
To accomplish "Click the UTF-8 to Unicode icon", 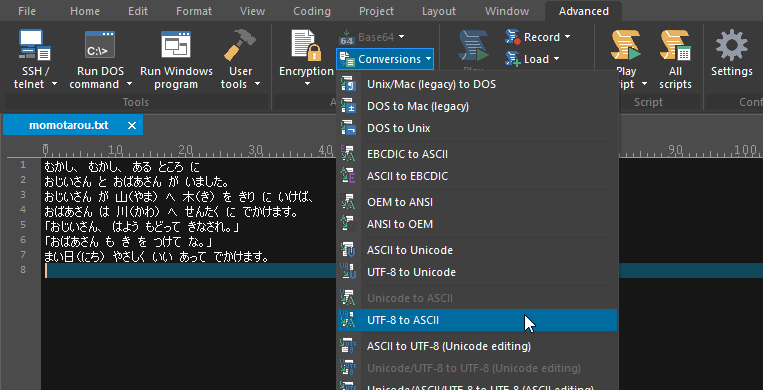I will coord(349,272).
